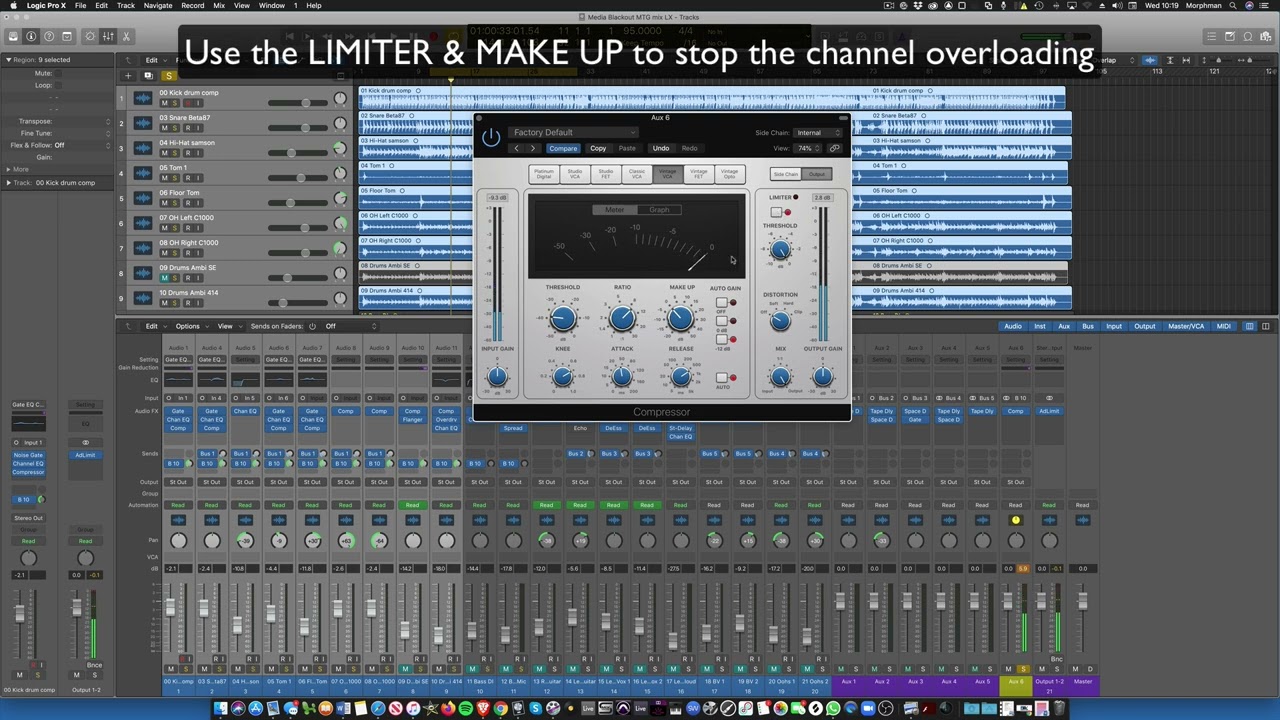Image resolution: width=1280 pixels, height=720 pixels.
Task: Open the Side Chain Internal dropdown
Action: click(x=820, y=132)
